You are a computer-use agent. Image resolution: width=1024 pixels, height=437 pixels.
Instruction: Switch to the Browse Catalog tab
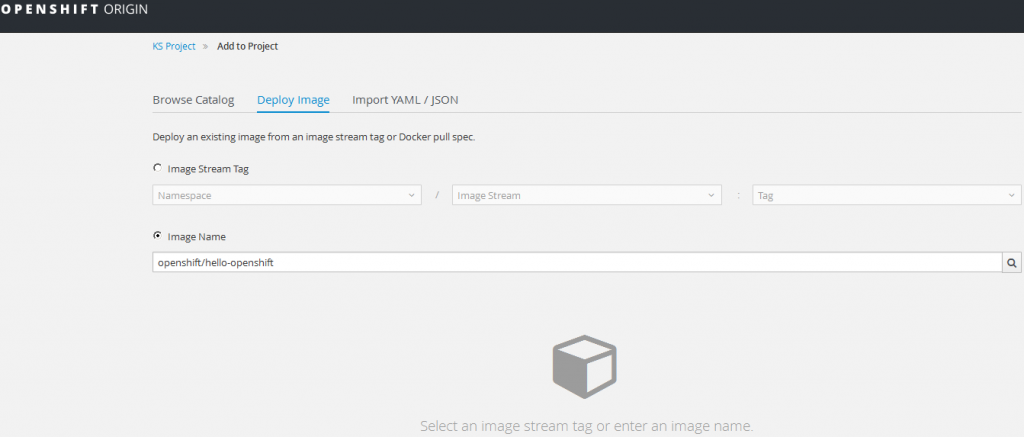193,100
